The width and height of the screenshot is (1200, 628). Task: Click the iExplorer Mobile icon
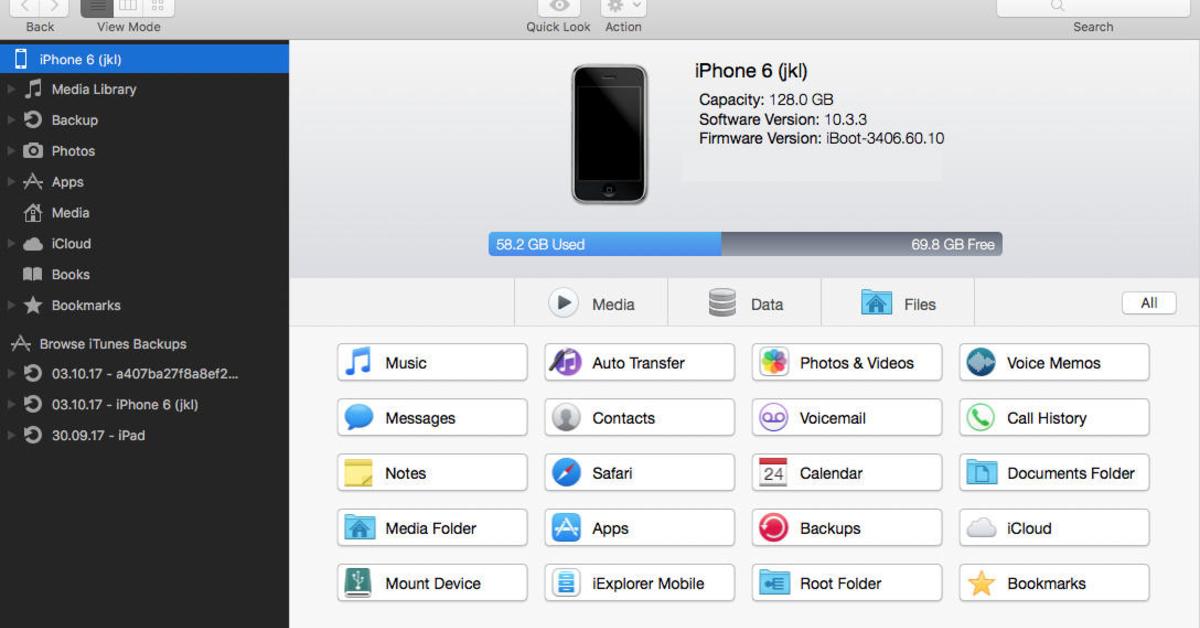pyautogui.click(x=566, y=583)
